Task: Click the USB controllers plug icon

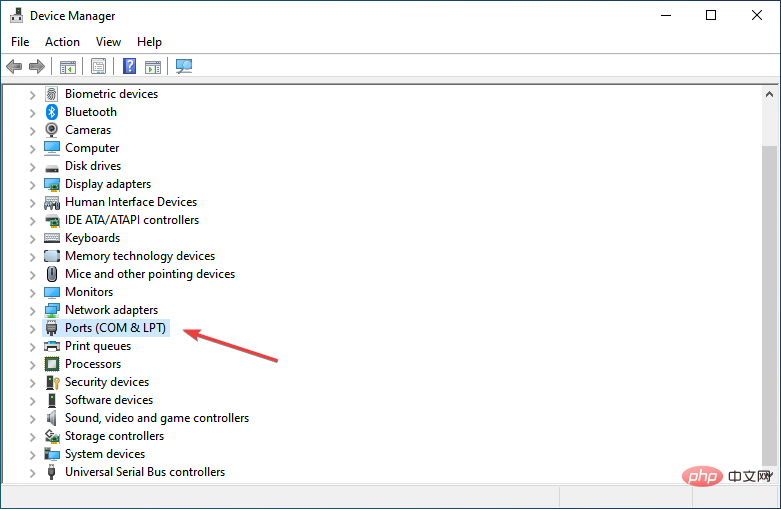Action: pos(51,472)
